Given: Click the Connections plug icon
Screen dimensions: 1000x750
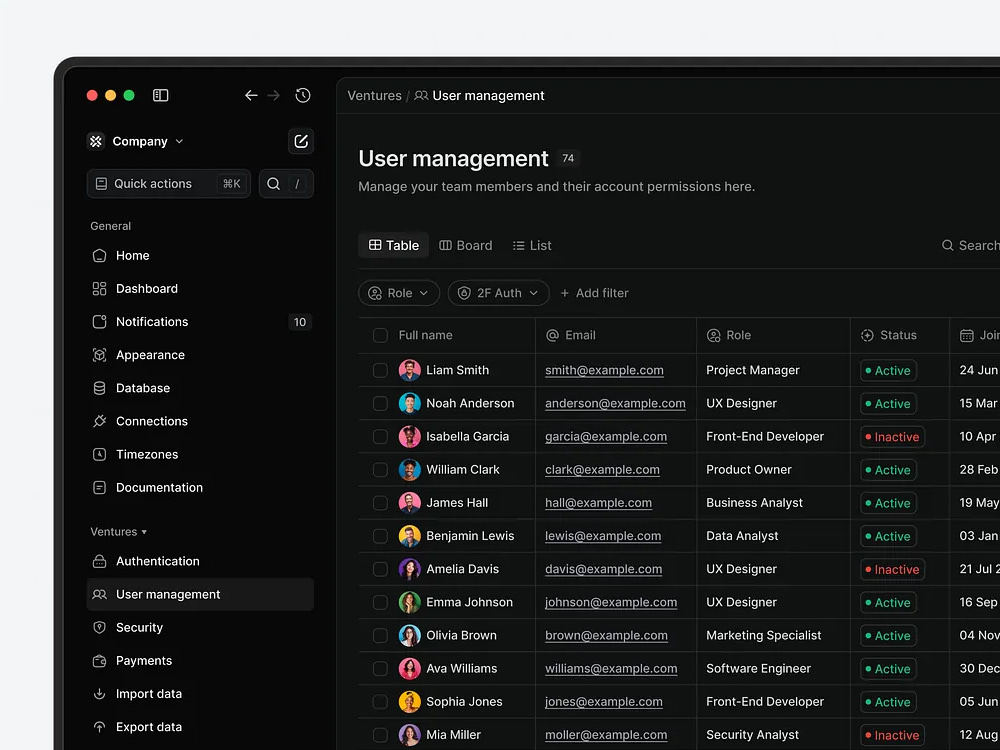Looking at the screenshot, I should 99,422.
